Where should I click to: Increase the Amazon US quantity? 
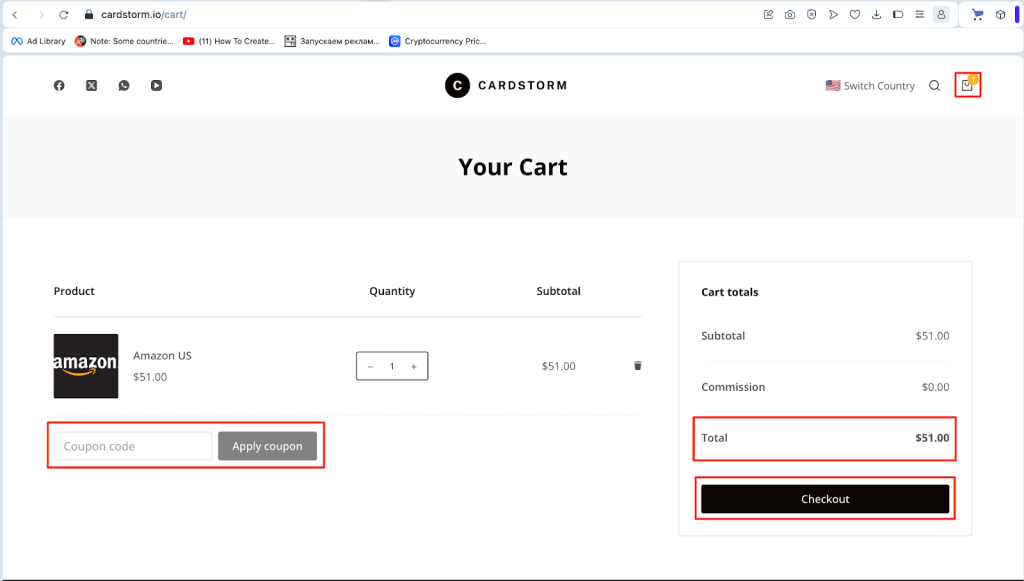point(413,365)
